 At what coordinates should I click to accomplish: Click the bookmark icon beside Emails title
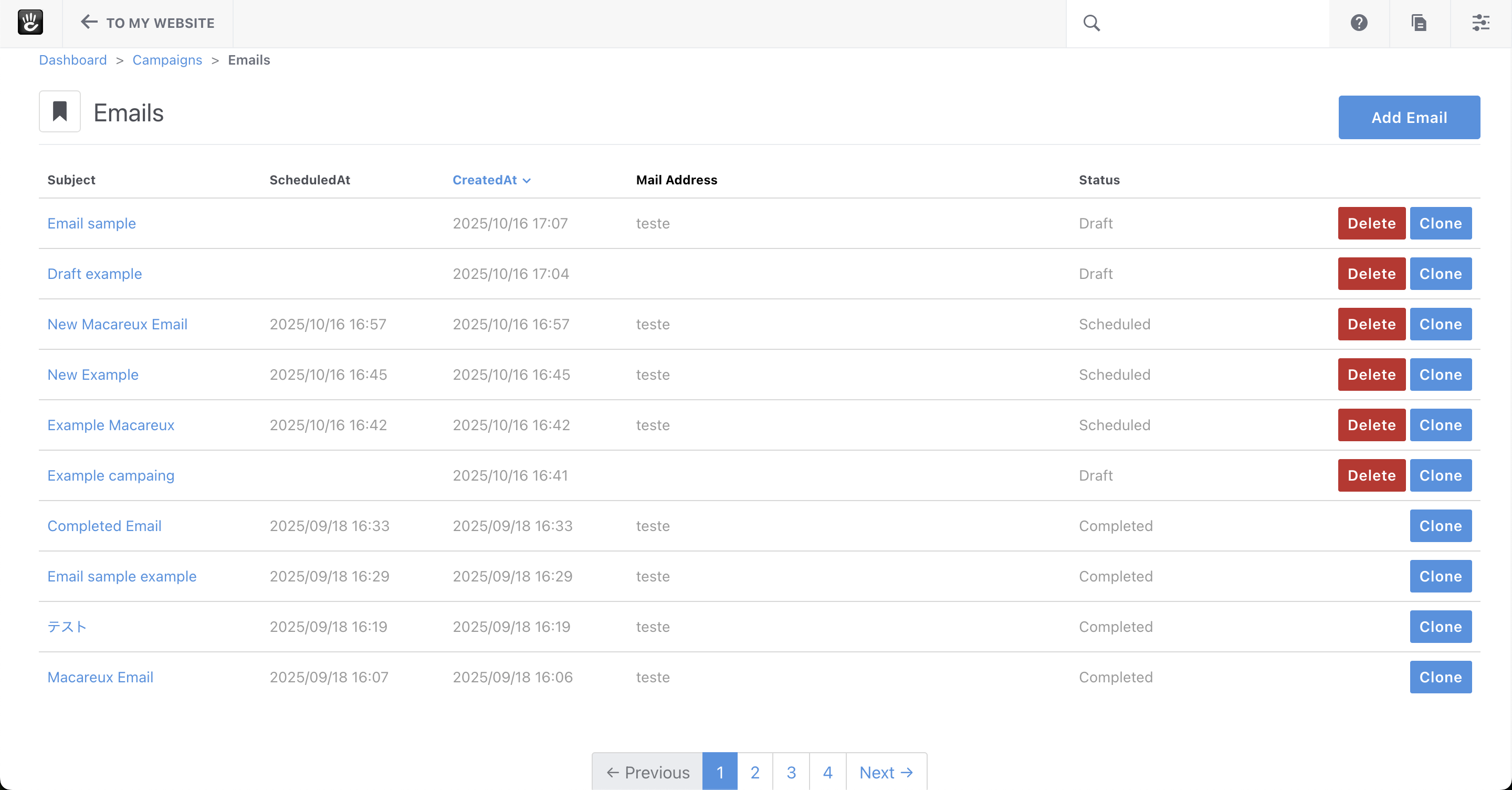pos(60,111)
